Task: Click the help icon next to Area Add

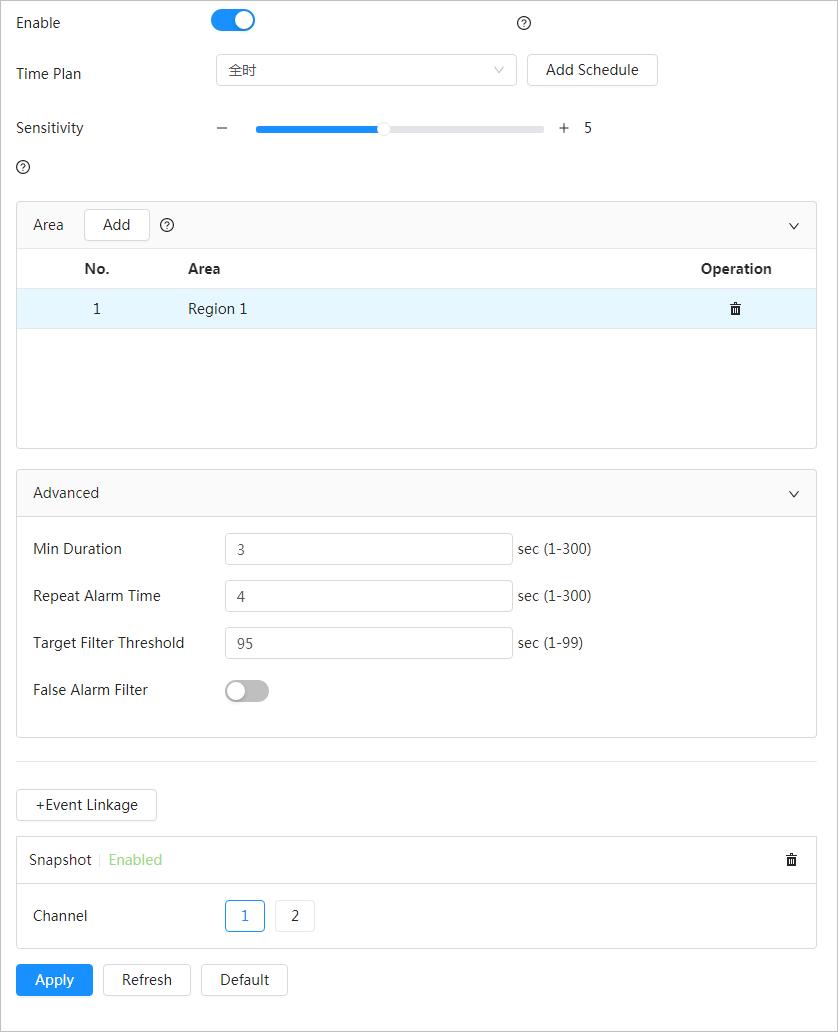Action: 167,225
